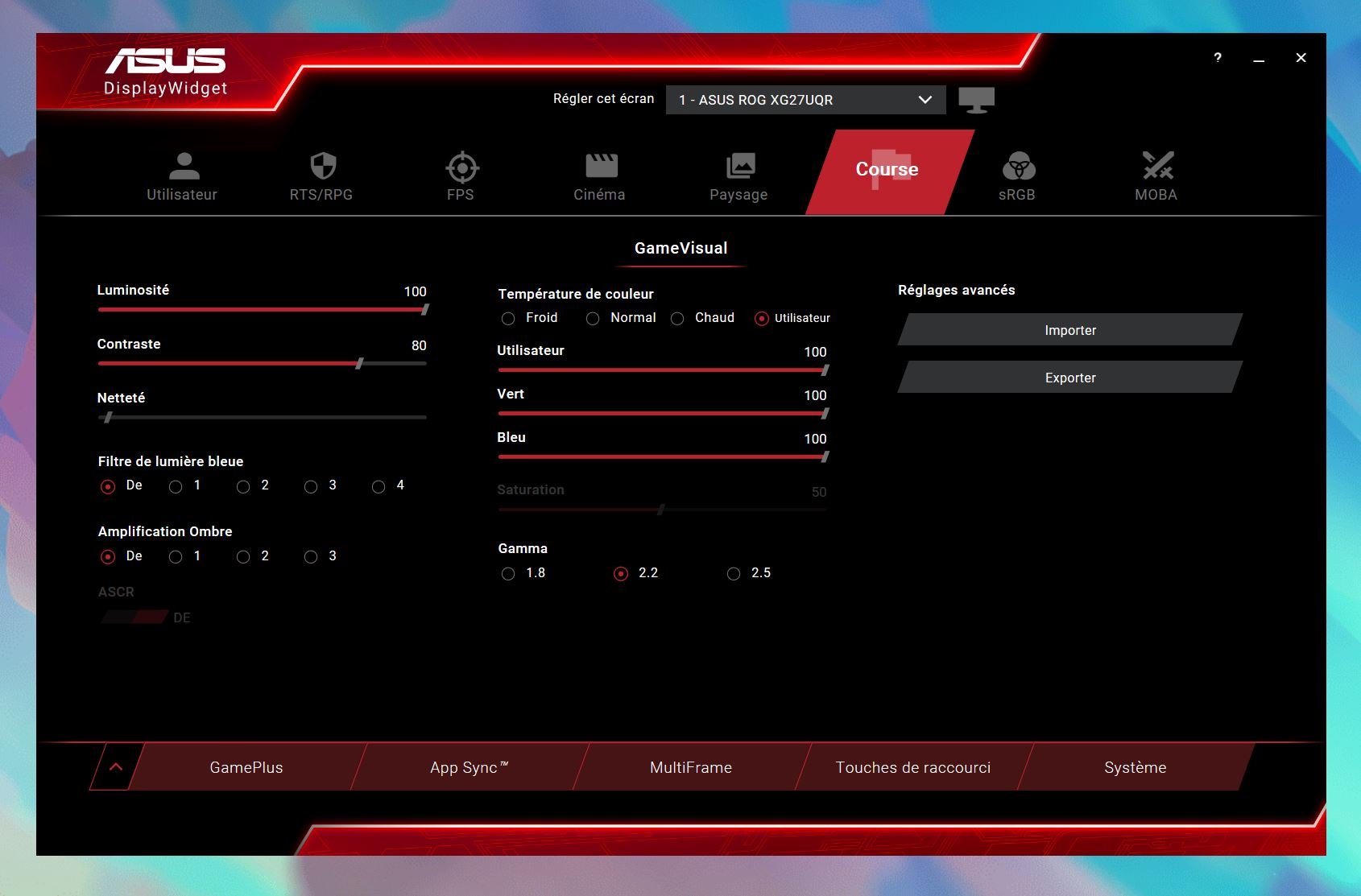Viewport: 1361px width, 896px height.
Task: Adjust the Vert color slider
Action: click(x=664, y=413)
